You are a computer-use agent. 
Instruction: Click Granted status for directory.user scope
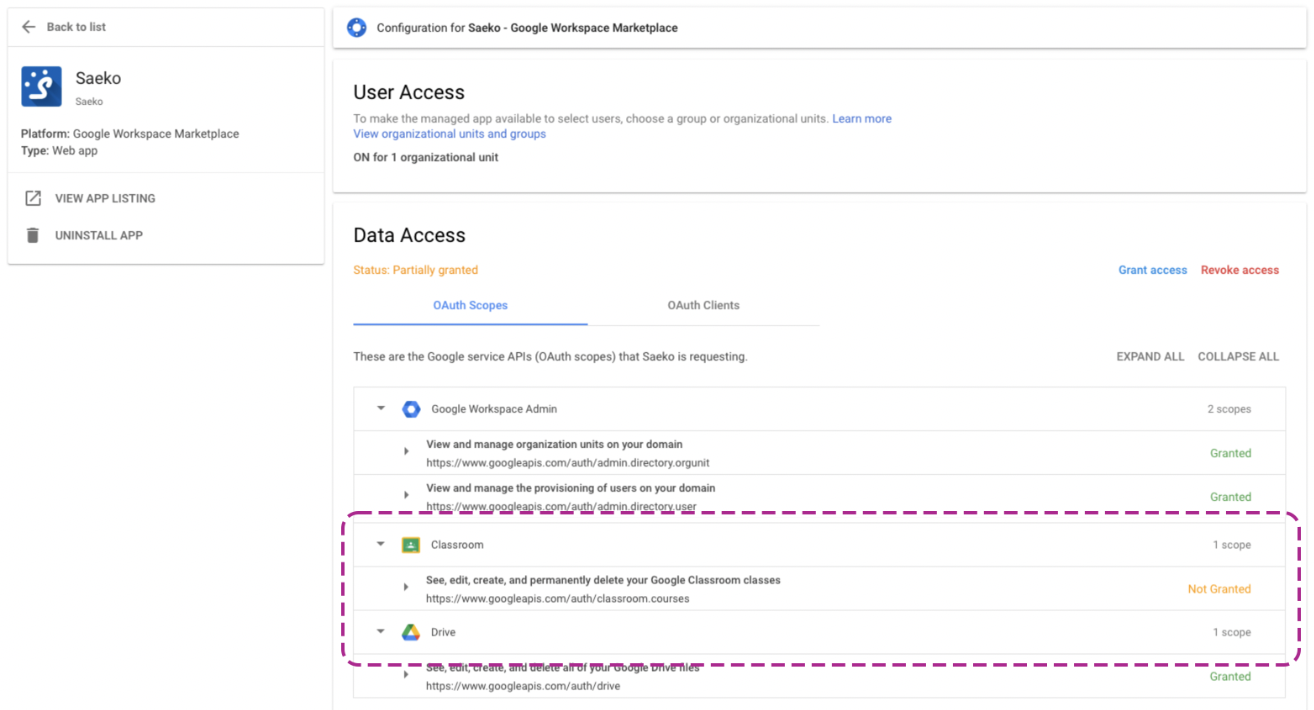[x=1230, y=497]
